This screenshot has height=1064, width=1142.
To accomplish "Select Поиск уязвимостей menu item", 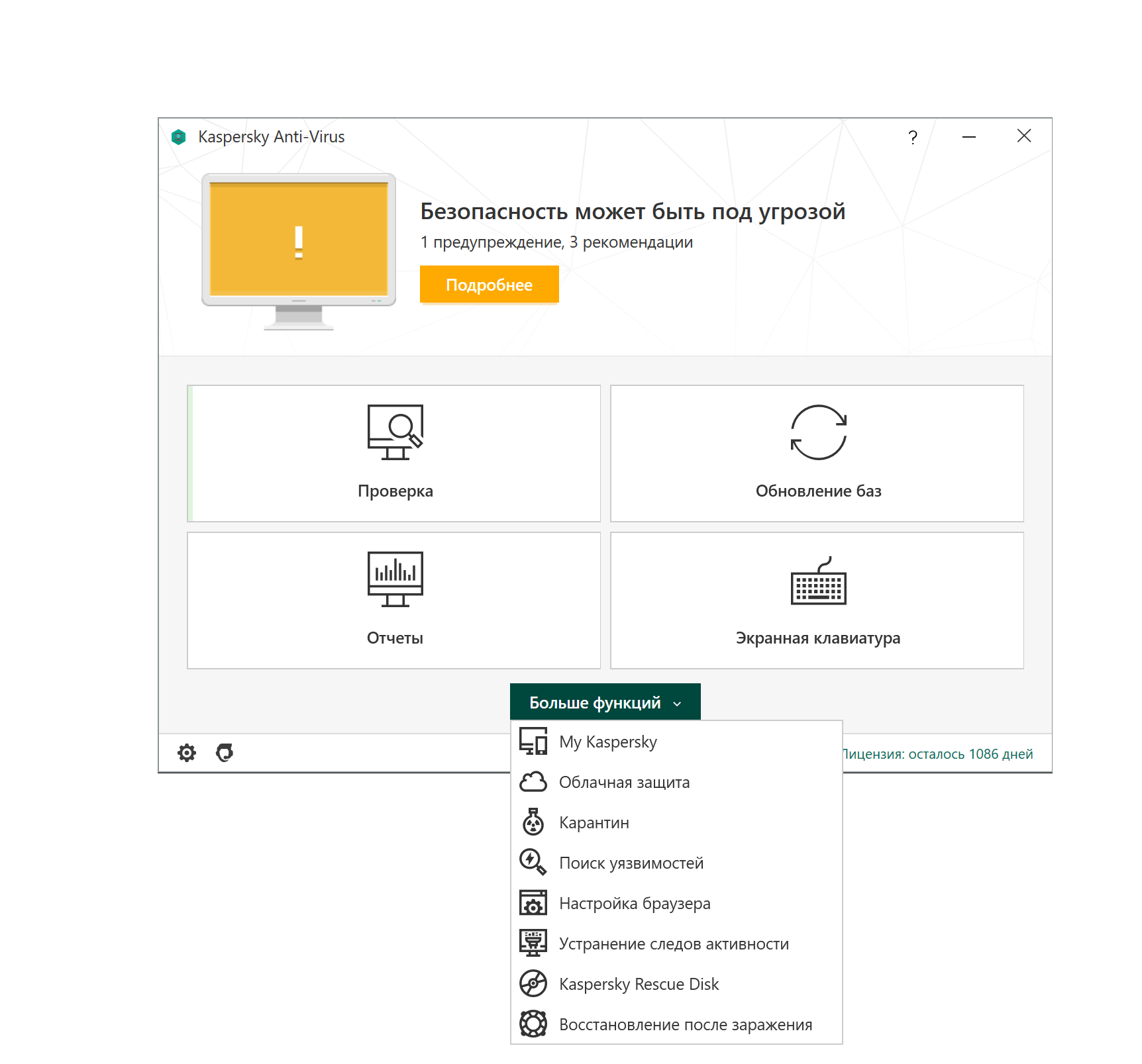I will click(676, 863).
